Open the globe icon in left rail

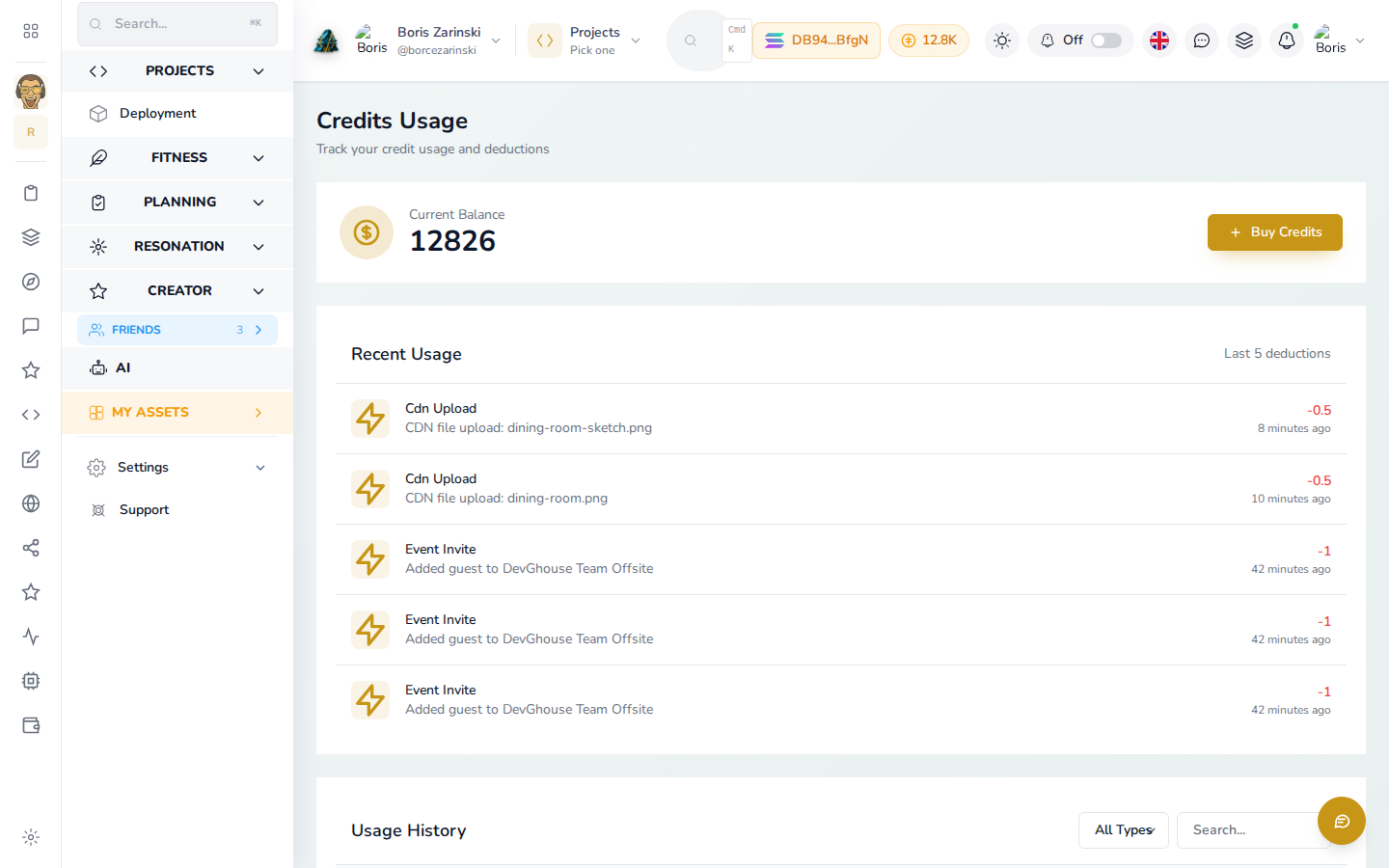(x=31, y=503)
